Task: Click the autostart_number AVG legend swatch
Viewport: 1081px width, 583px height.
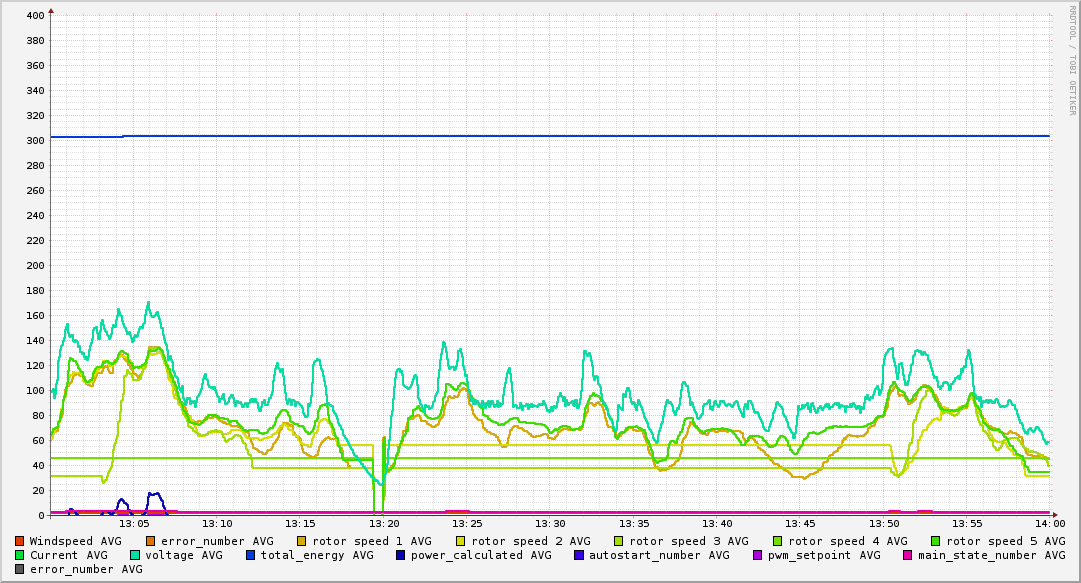Action: coord(578,555)
